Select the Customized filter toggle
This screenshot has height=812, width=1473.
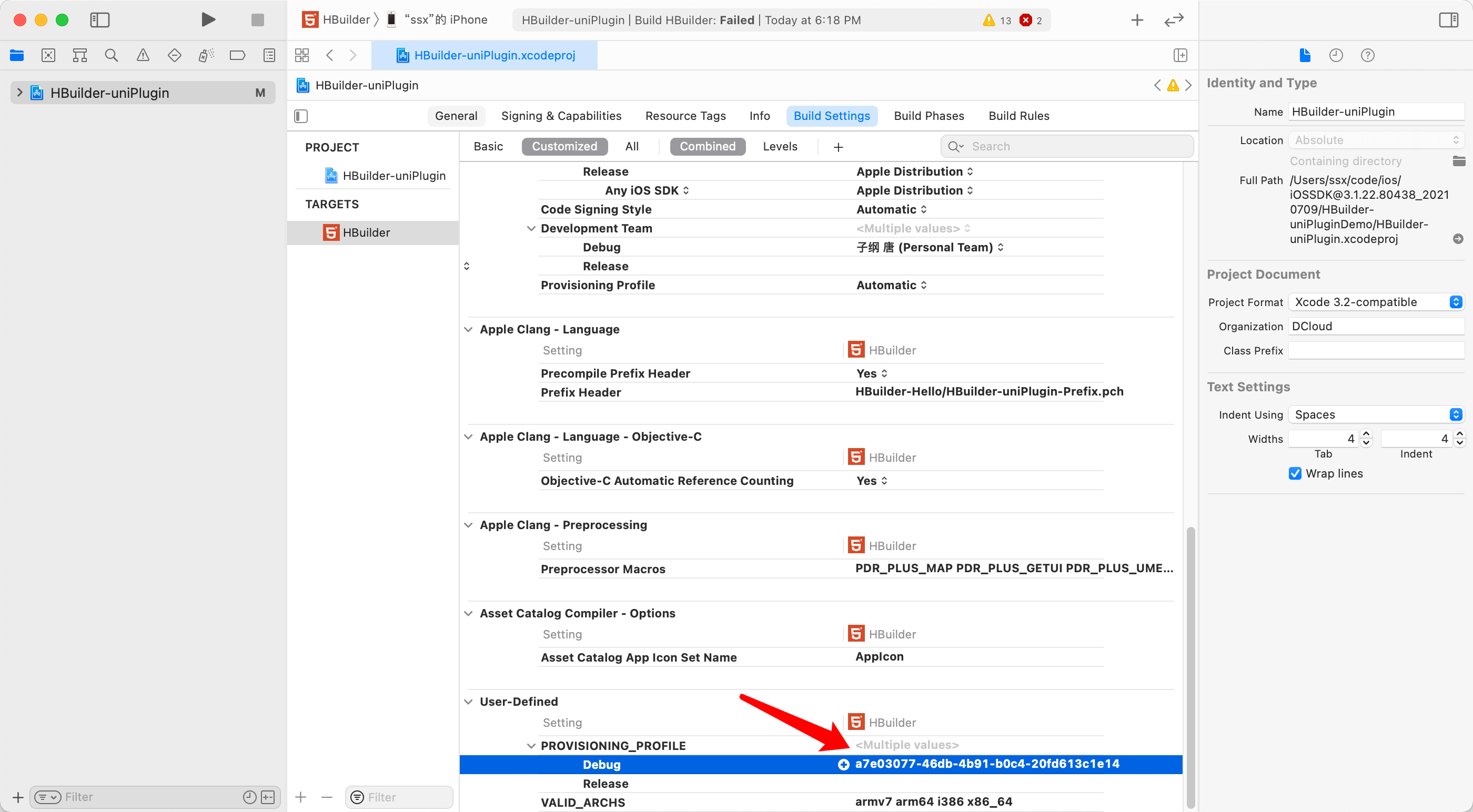(564, 146)
